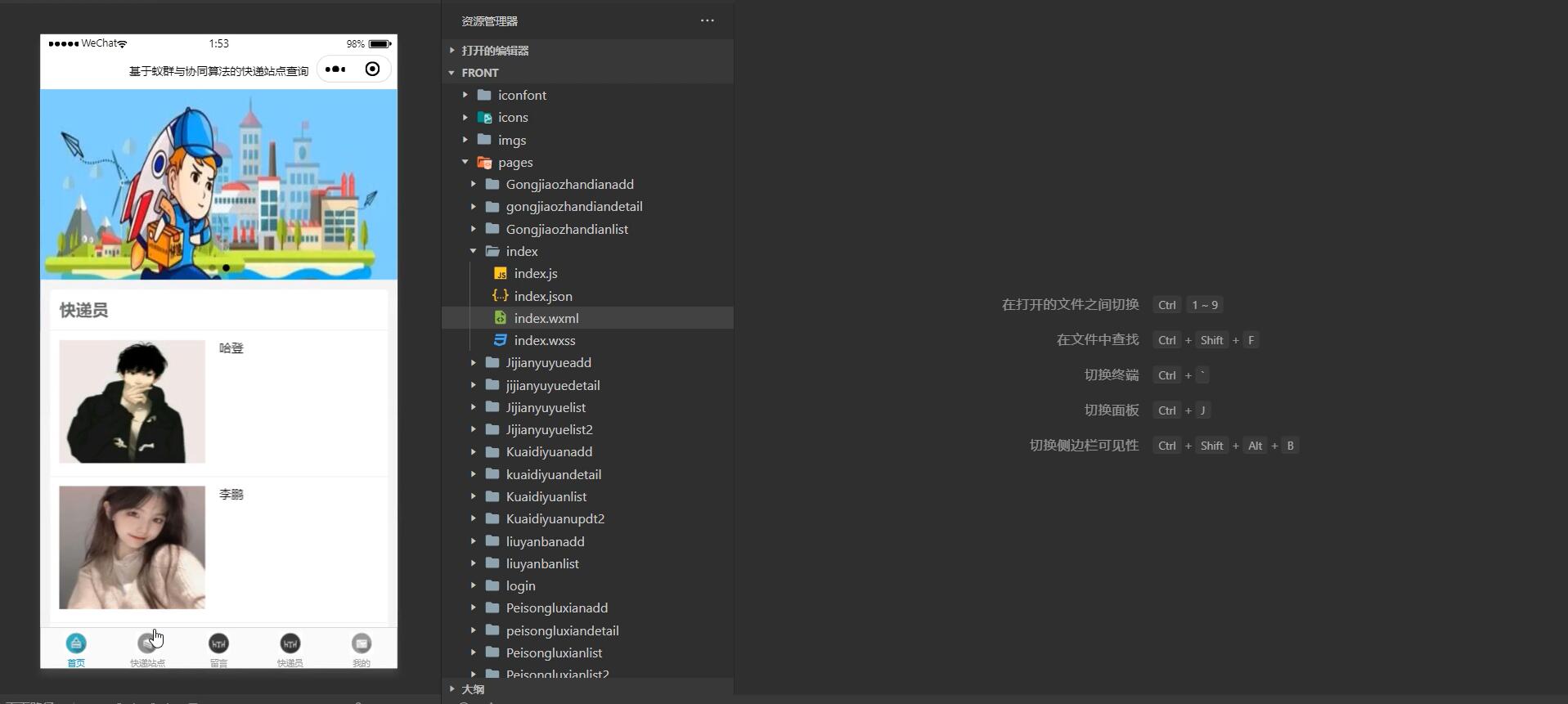Click the index.wxml file icon
This screenshot has height=704, width=1568.
(501, 318)
